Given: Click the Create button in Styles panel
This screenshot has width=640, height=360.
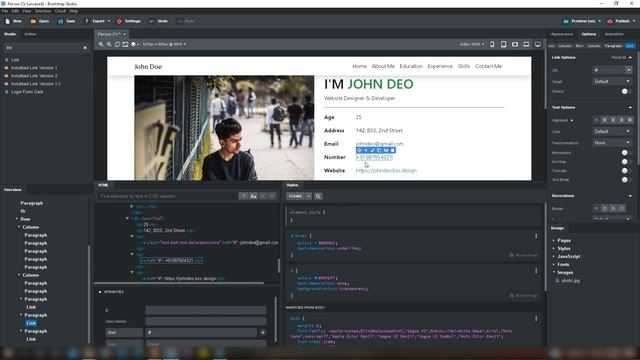Looking at the screenshot, I should (296, 196).
